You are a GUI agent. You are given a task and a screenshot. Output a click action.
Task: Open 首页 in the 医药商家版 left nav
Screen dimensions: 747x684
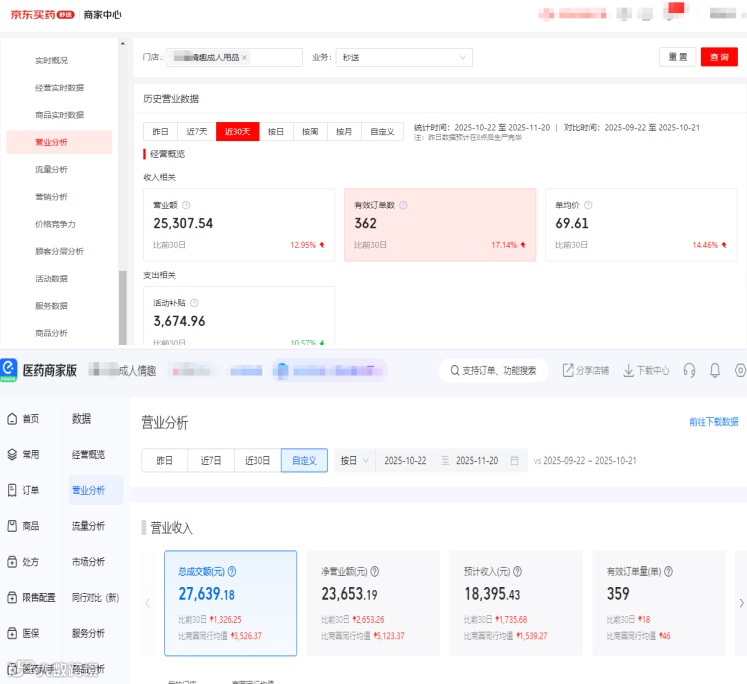click(24, 419)
